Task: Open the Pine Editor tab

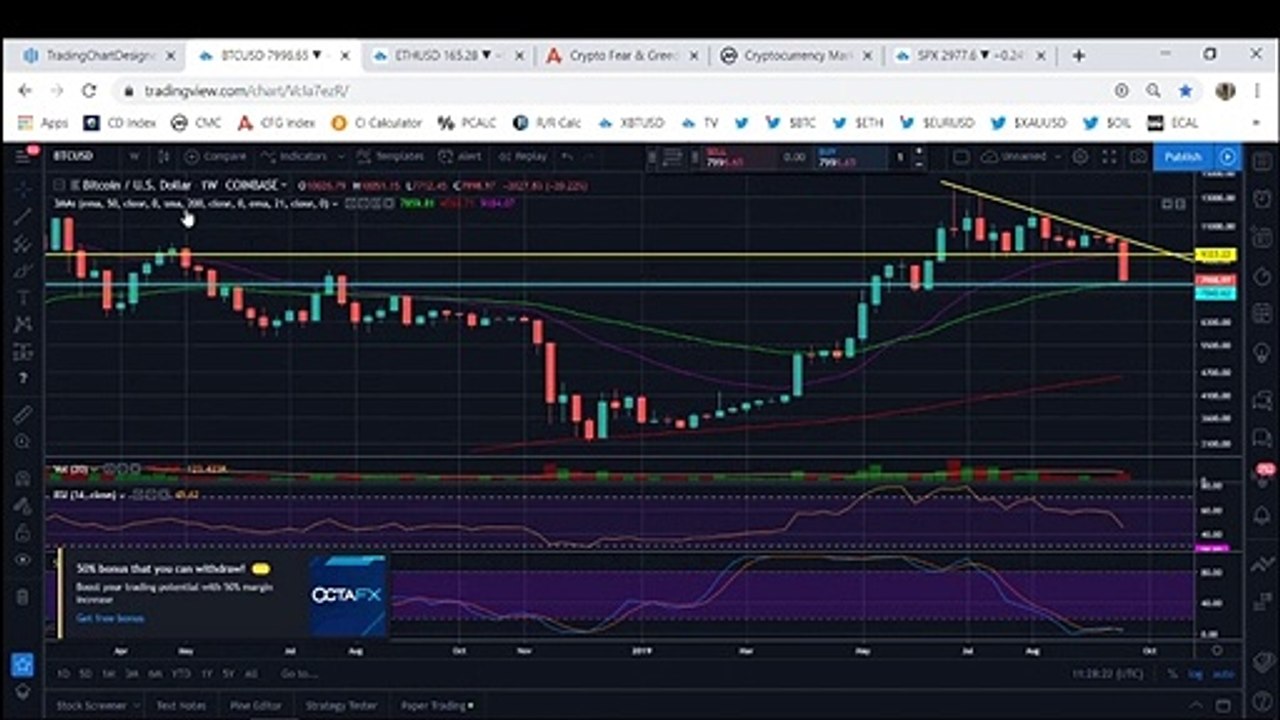Action: (x=256, y=705)
